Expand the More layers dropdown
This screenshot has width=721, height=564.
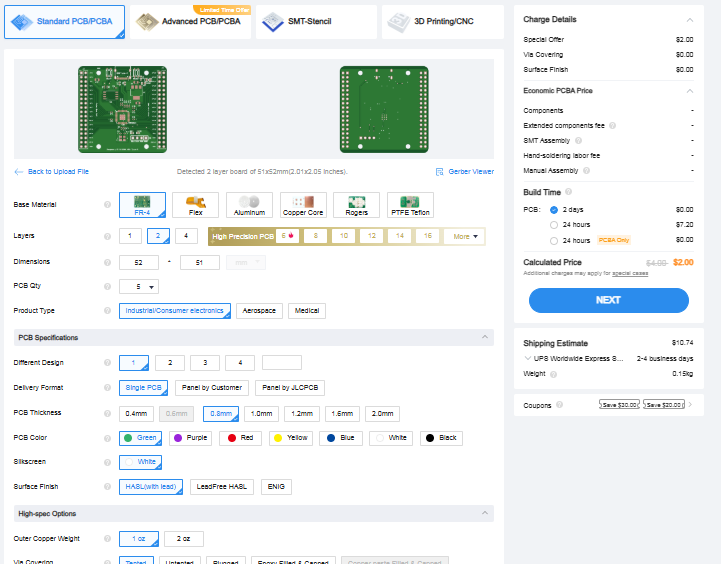click(465, 237)
